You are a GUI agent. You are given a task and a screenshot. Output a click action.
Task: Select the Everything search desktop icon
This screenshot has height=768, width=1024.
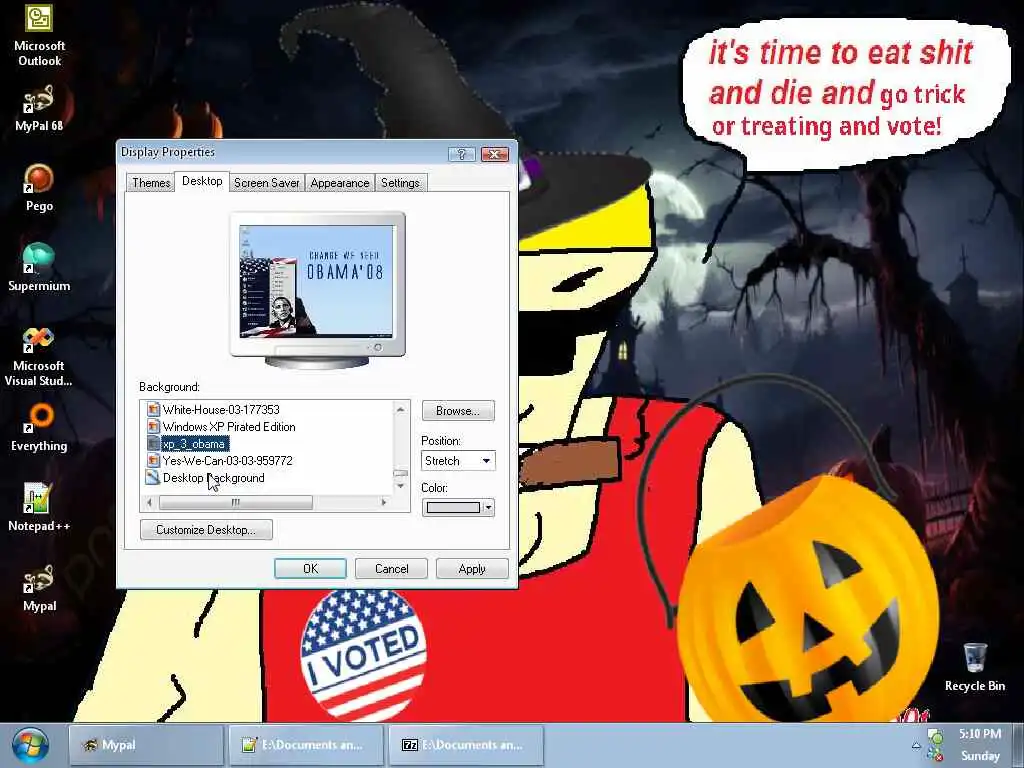point(39,428)
